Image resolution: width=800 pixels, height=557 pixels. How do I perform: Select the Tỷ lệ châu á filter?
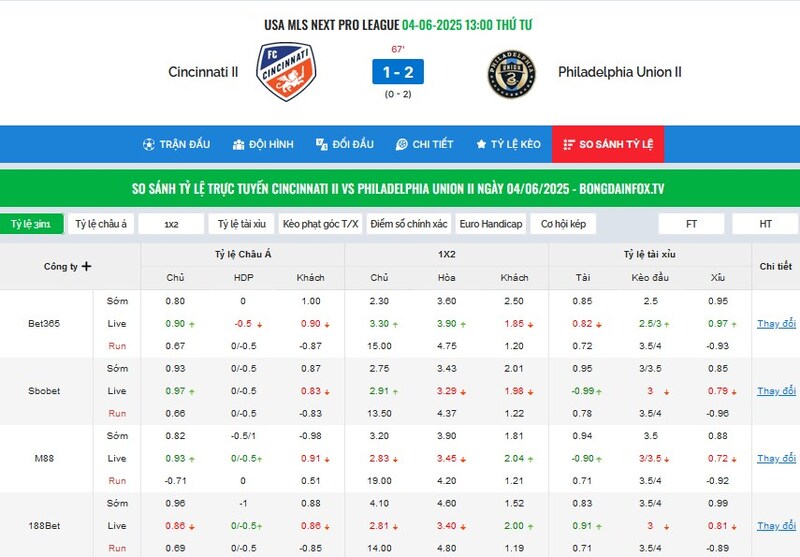click(101, 224)
